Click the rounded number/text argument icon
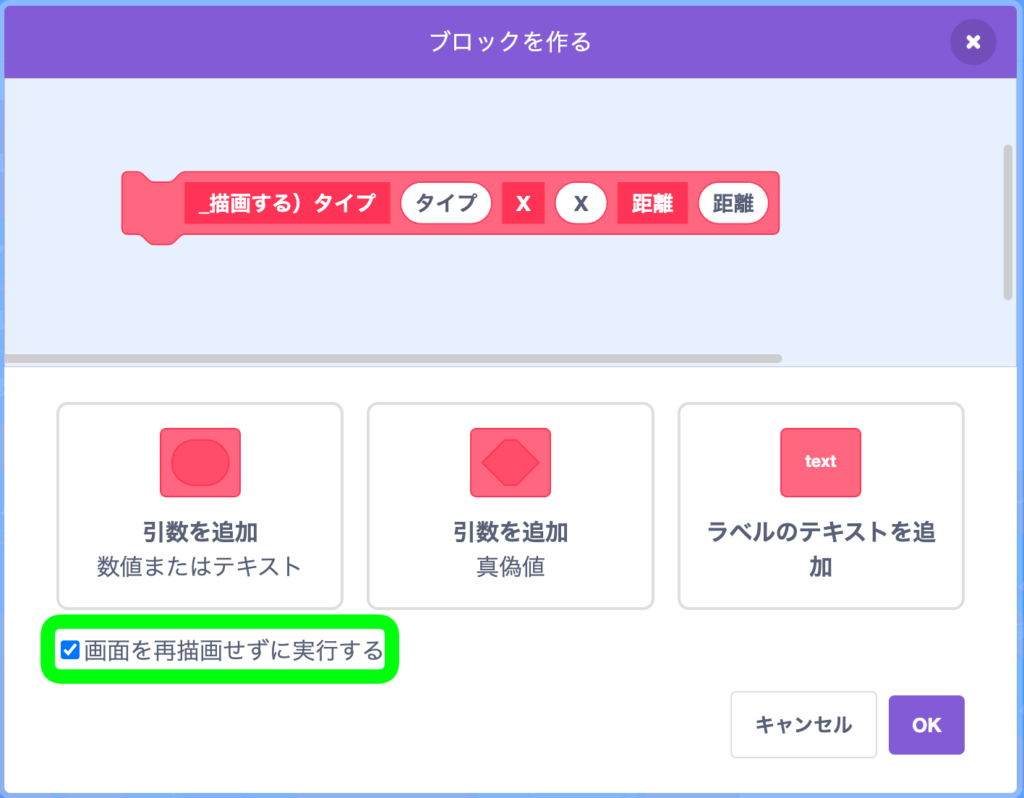1024x798 pixels. (x=200, y=462)
